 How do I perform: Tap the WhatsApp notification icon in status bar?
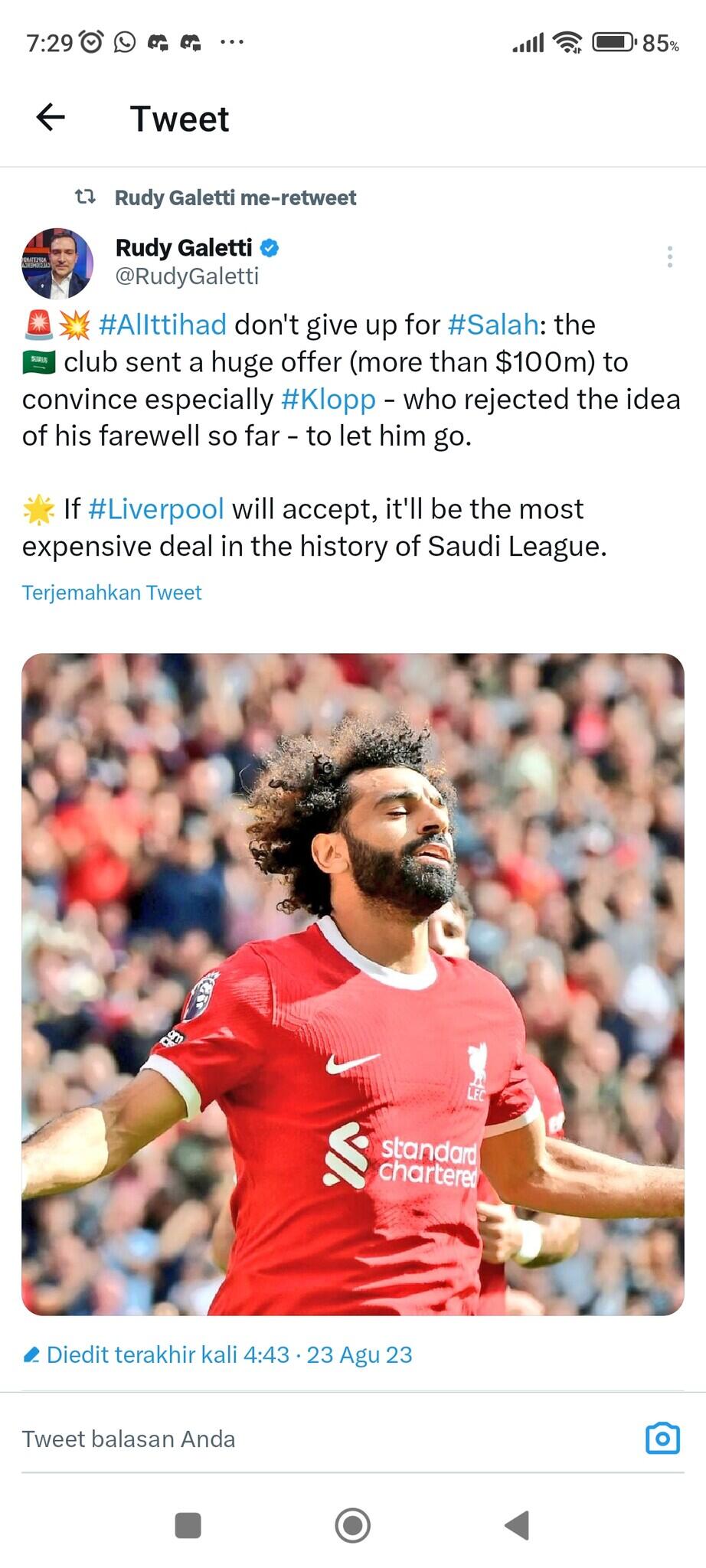point(125,42)
